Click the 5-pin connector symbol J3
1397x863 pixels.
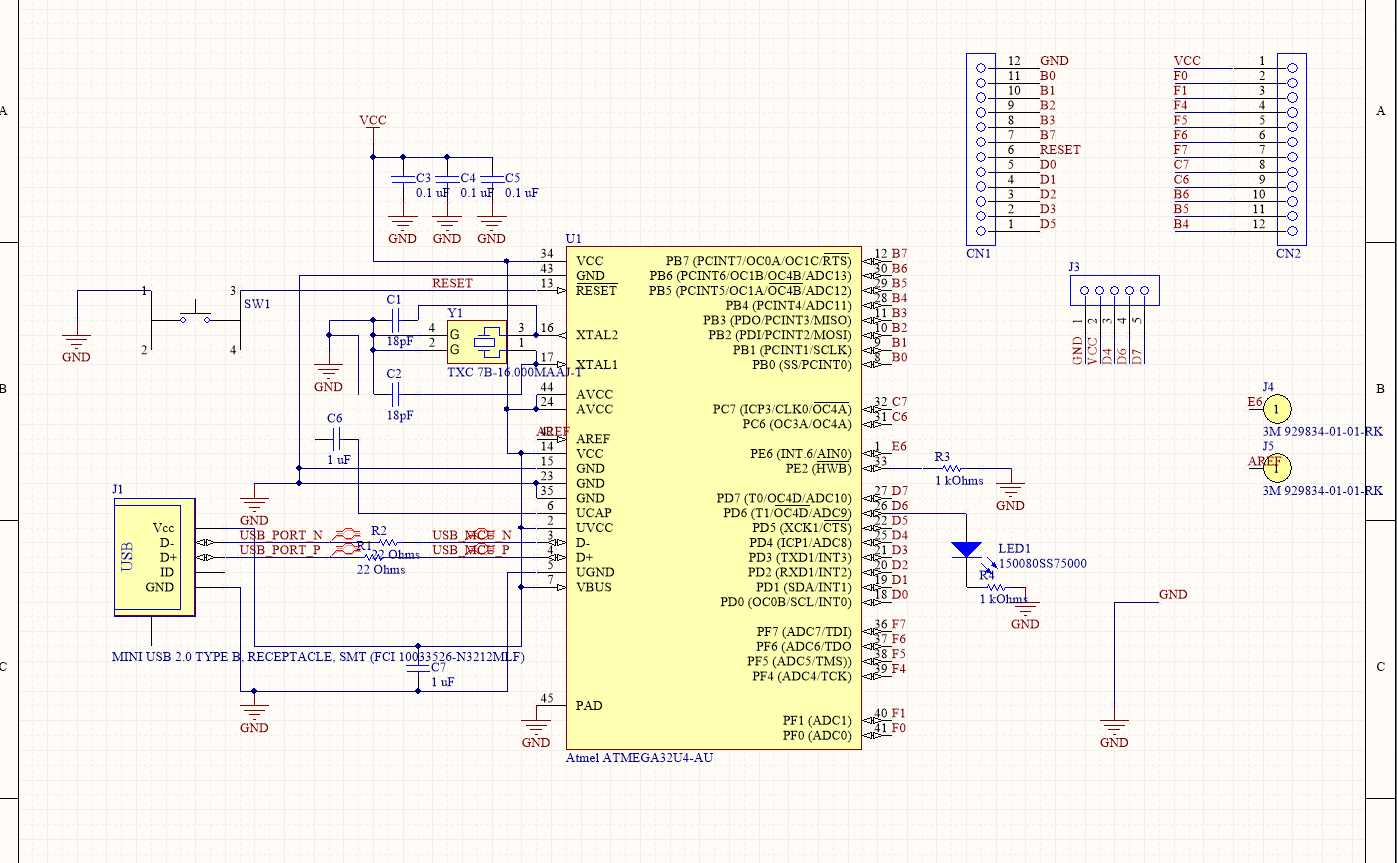[x=1116, y=289]
